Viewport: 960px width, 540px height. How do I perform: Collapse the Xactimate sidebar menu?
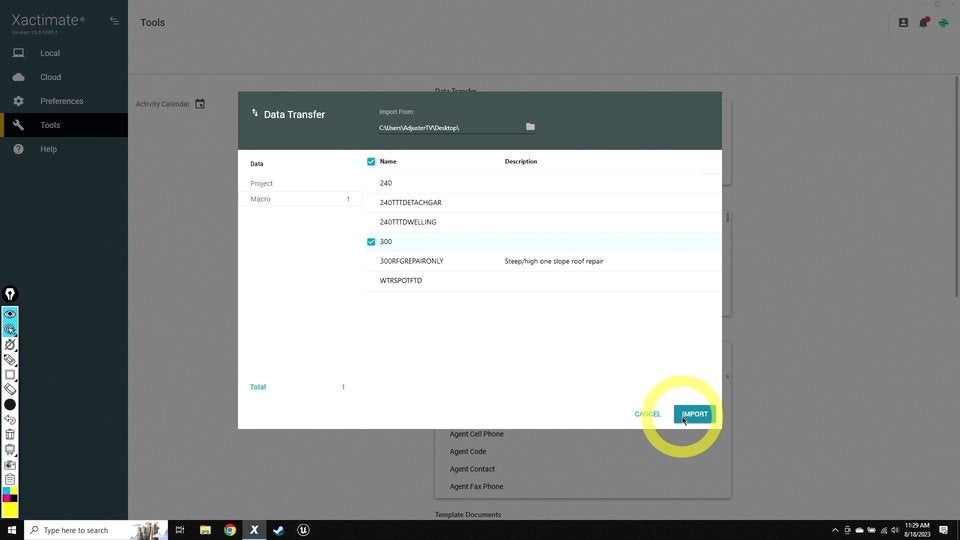(x=114, y=21)
